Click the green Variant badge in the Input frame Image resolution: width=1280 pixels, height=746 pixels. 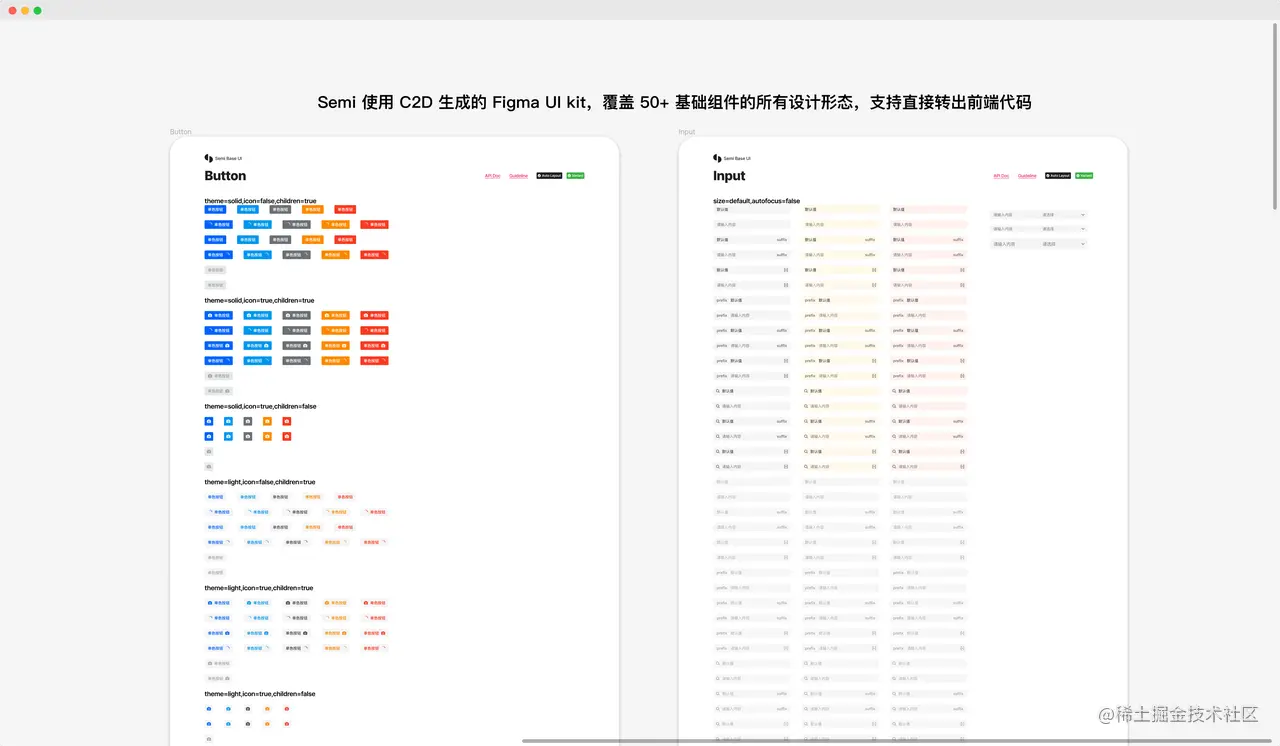(1084, 175)
